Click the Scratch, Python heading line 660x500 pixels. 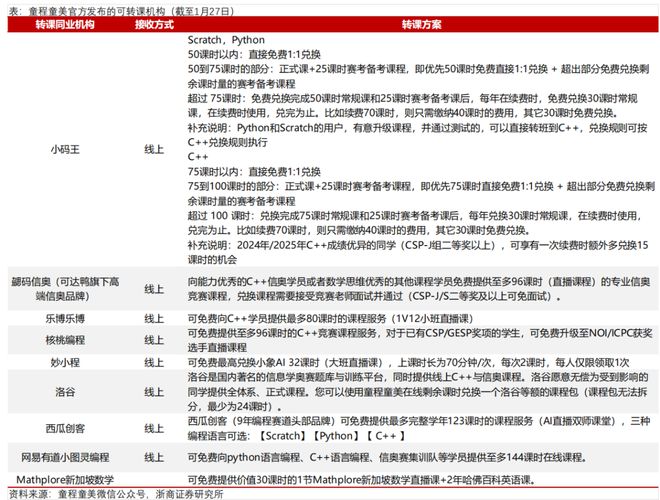[226, 40]
